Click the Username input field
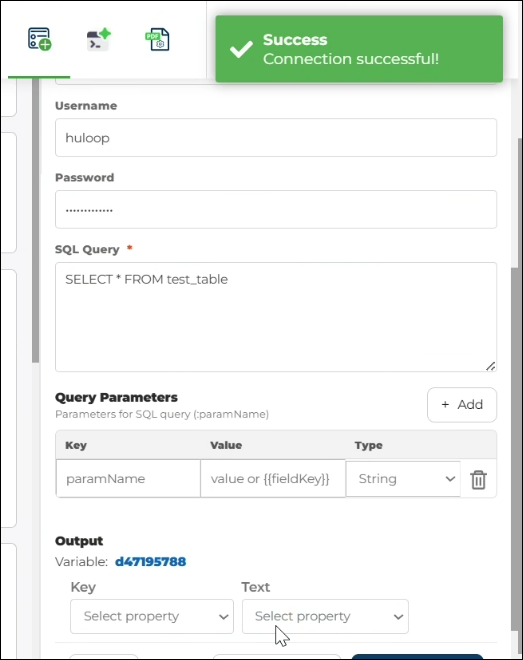 [x=276, y=138]
